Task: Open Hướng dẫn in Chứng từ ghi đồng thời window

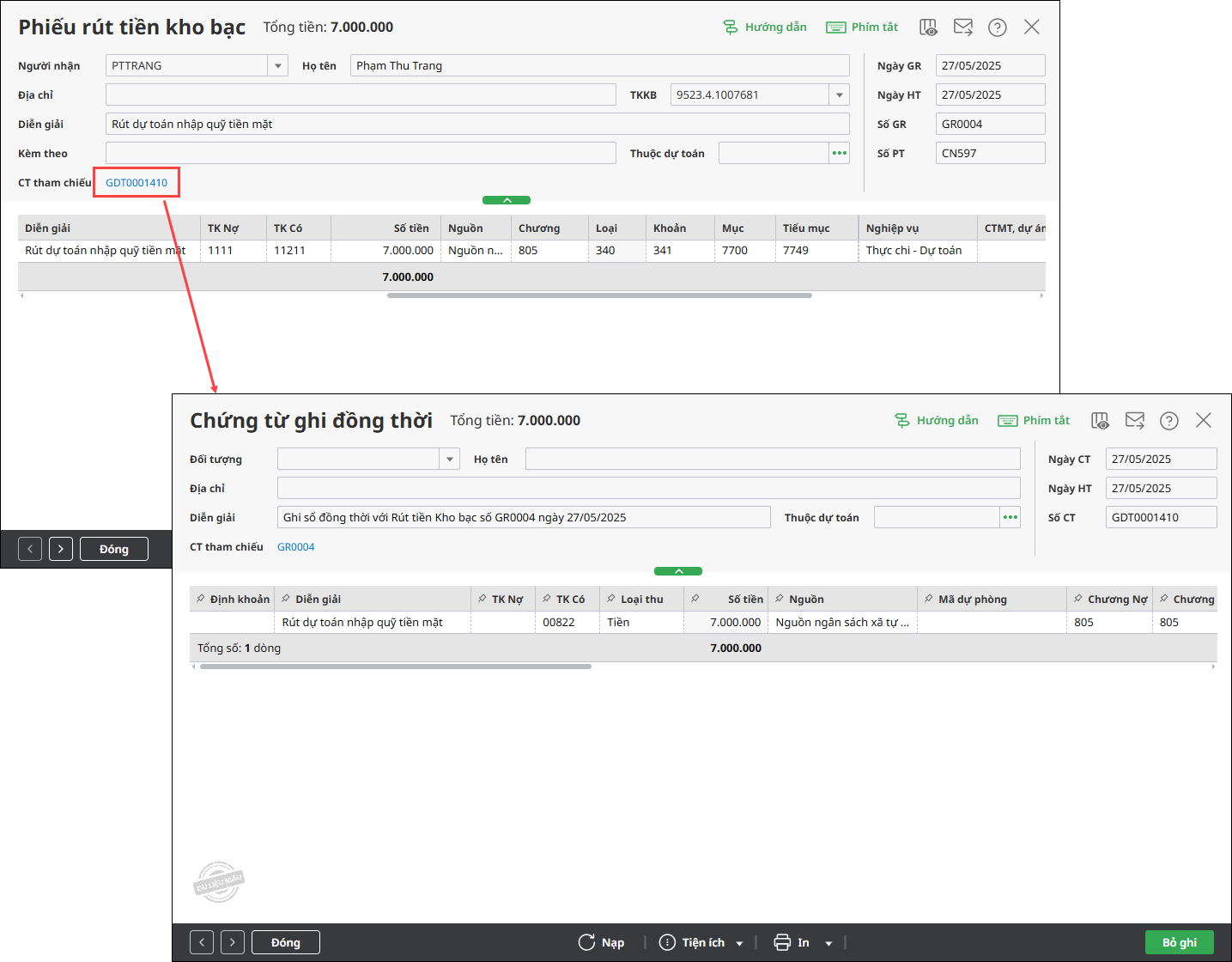Action: tap(937, 421)
